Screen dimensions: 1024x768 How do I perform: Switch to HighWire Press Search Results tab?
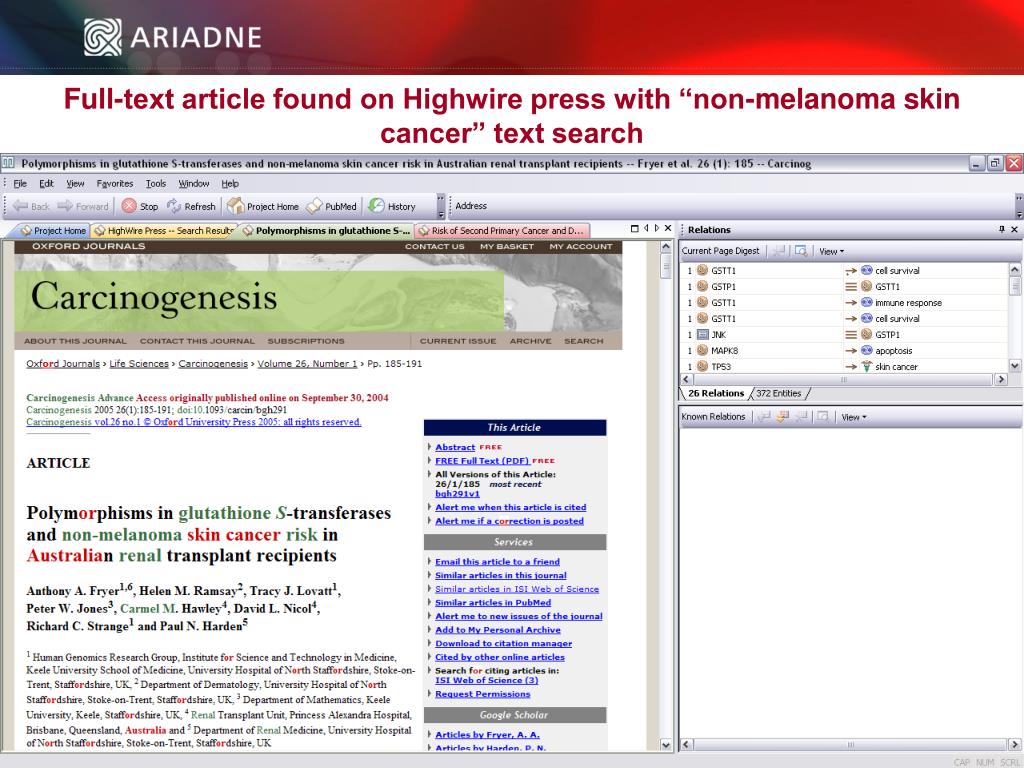click(x=163, y=231)
